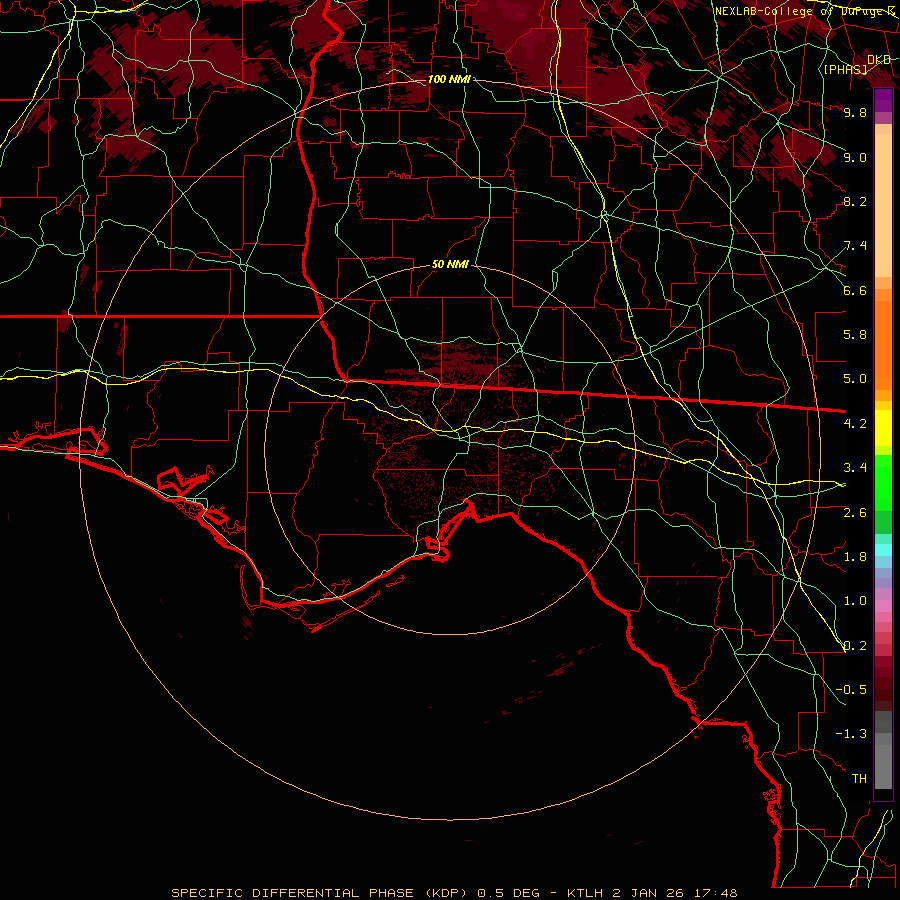Image resolution: width=900 pixels, height=900 pixels.
Task: Click the "5.0" color scale value
Action: coord(855,379)
